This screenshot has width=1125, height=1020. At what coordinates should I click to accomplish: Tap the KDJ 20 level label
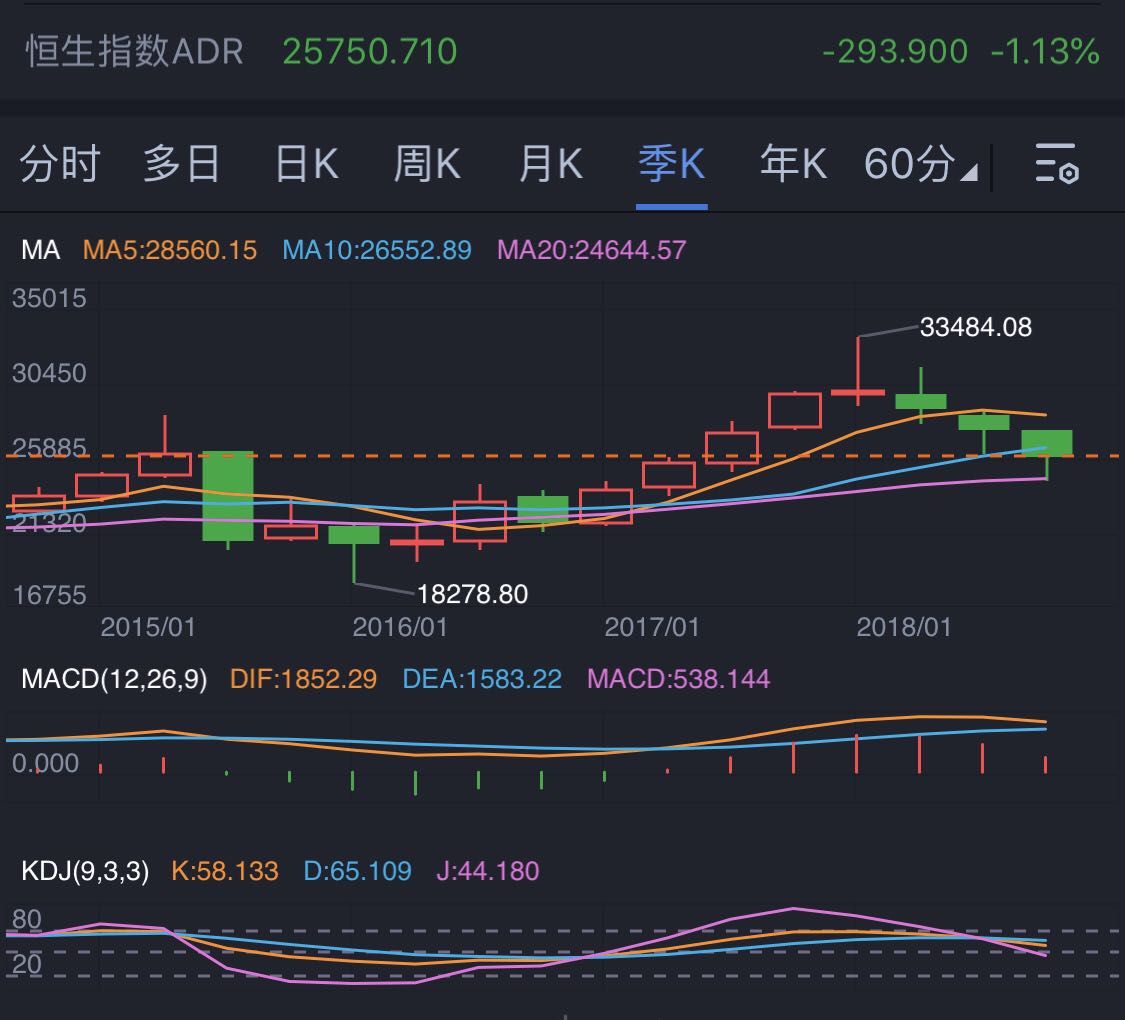pos(27,964)
